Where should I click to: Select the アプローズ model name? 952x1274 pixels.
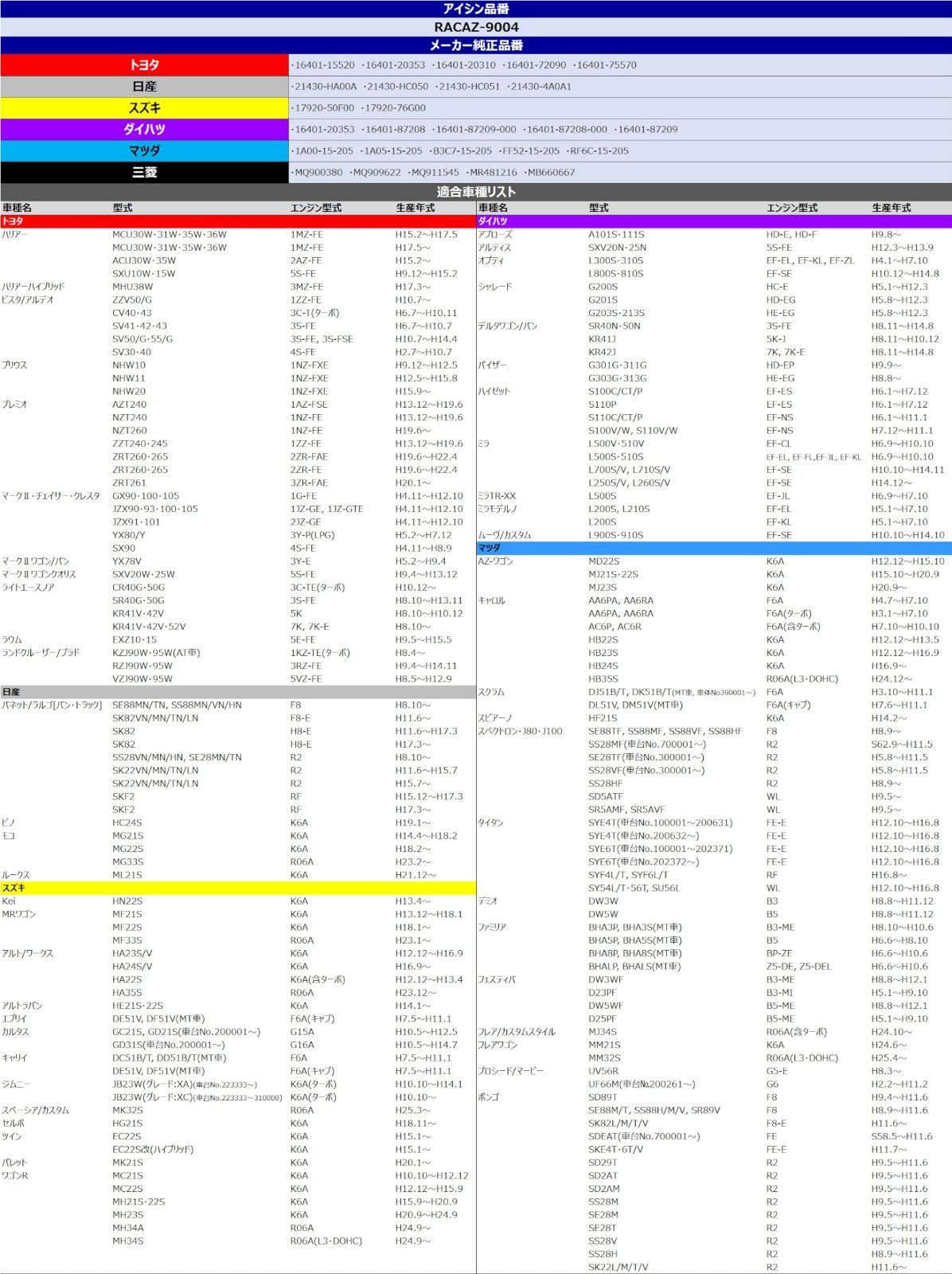coord(495,235)
